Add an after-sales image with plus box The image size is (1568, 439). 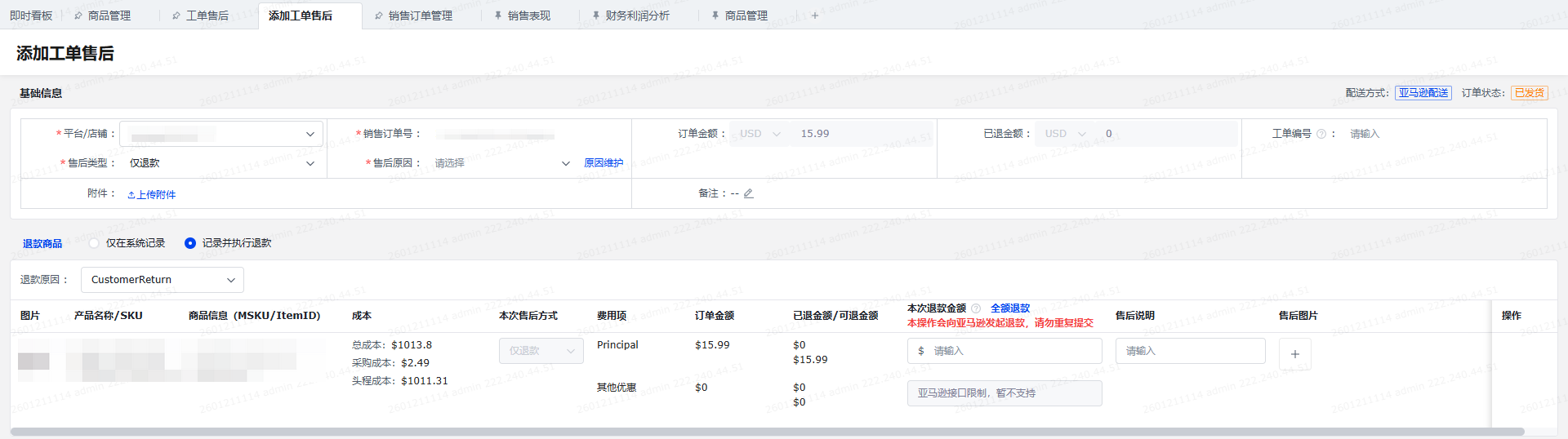click(x=1294, y=354)
